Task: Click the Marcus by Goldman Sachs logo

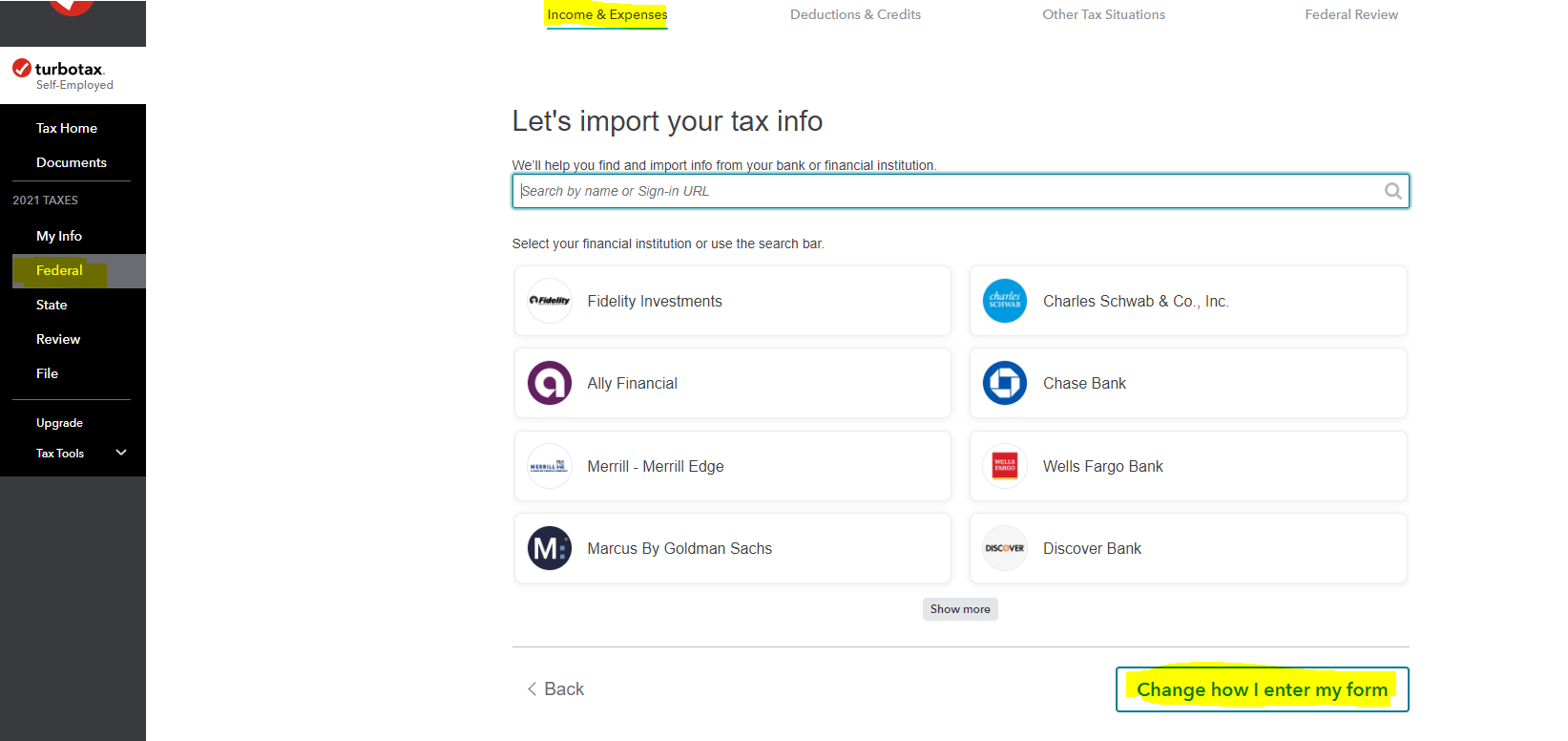Action: point(550,548)
